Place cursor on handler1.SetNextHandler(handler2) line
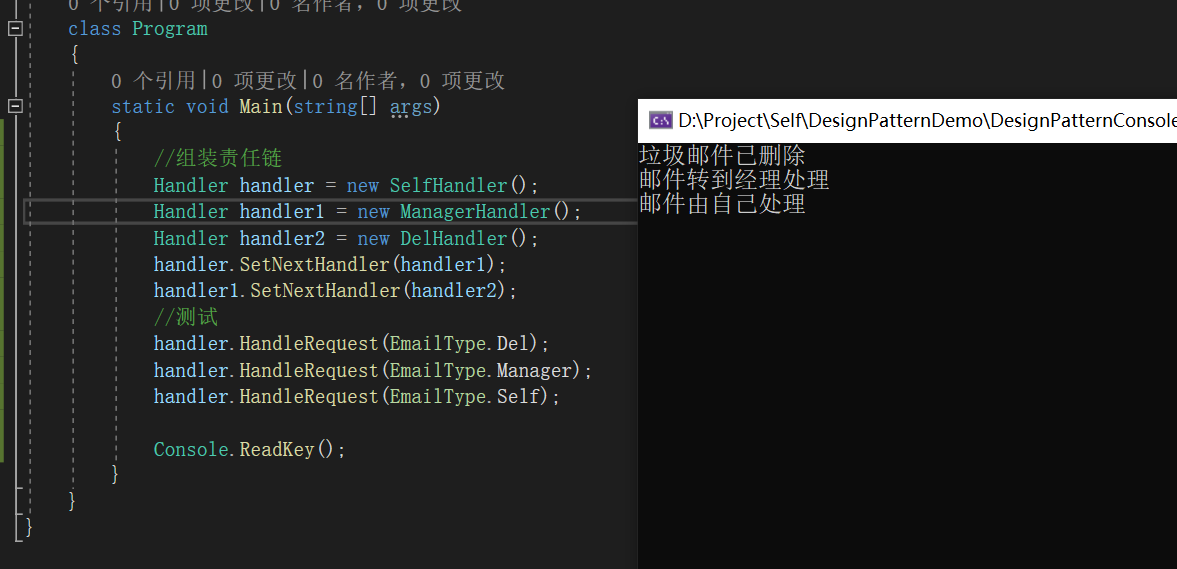The image size is (1177, 569). [336, 291]
